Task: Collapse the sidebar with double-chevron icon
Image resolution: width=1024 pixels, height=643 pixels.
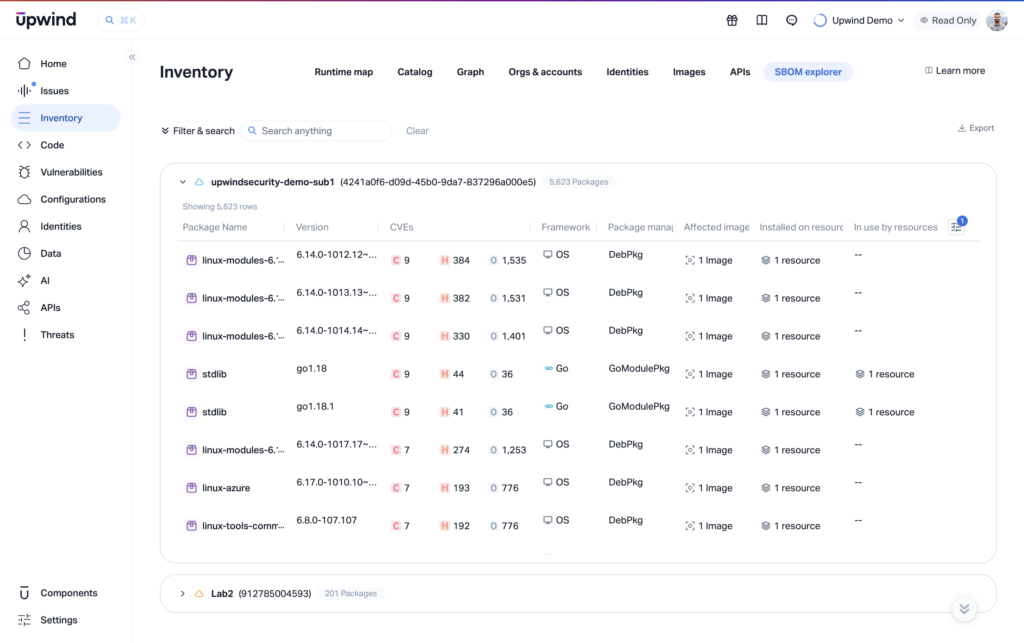Action: coord(132,58)
